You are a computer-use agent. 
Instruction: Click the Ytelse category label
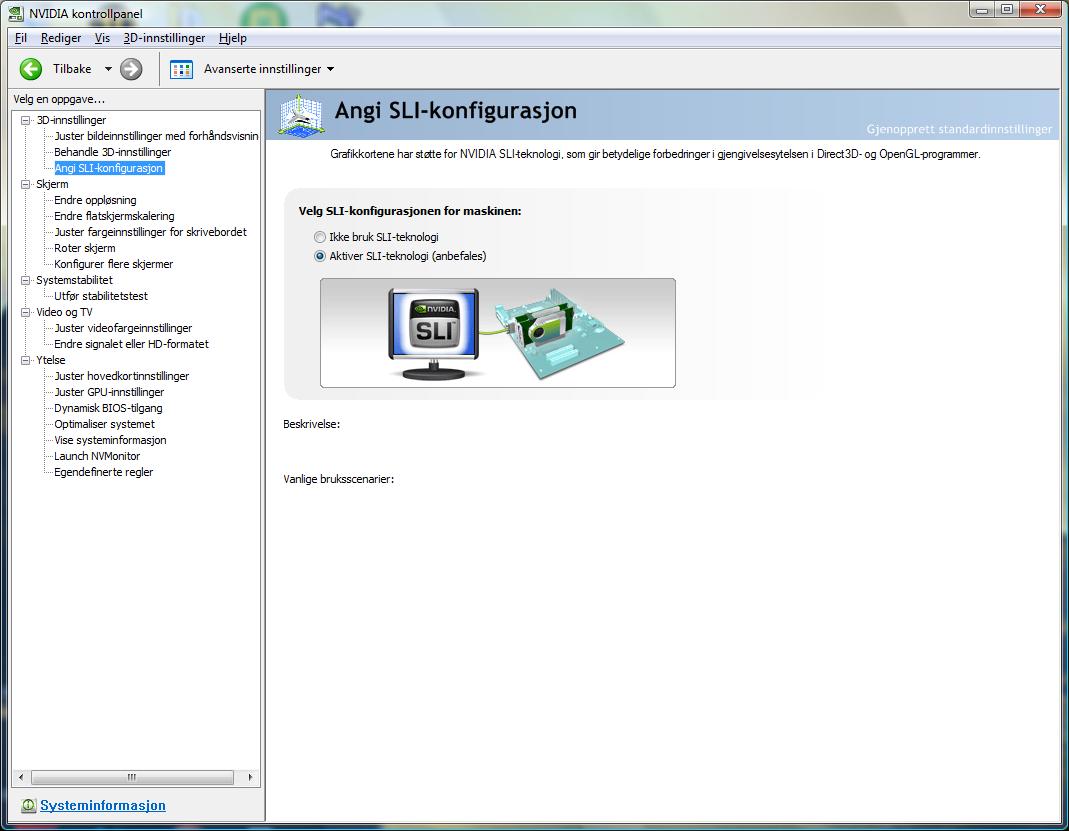51,360
